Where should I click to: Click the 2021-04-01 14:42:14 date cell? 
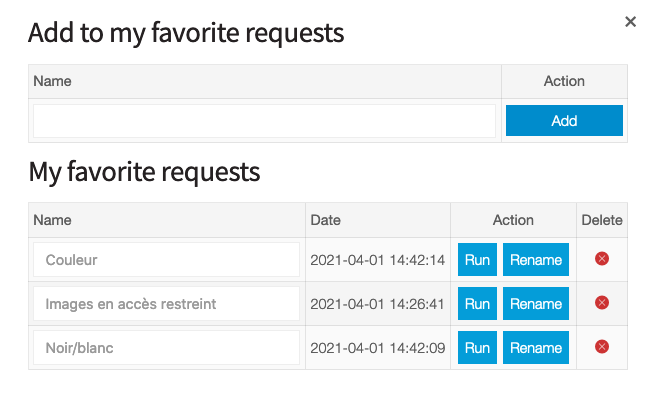[377, 260]
